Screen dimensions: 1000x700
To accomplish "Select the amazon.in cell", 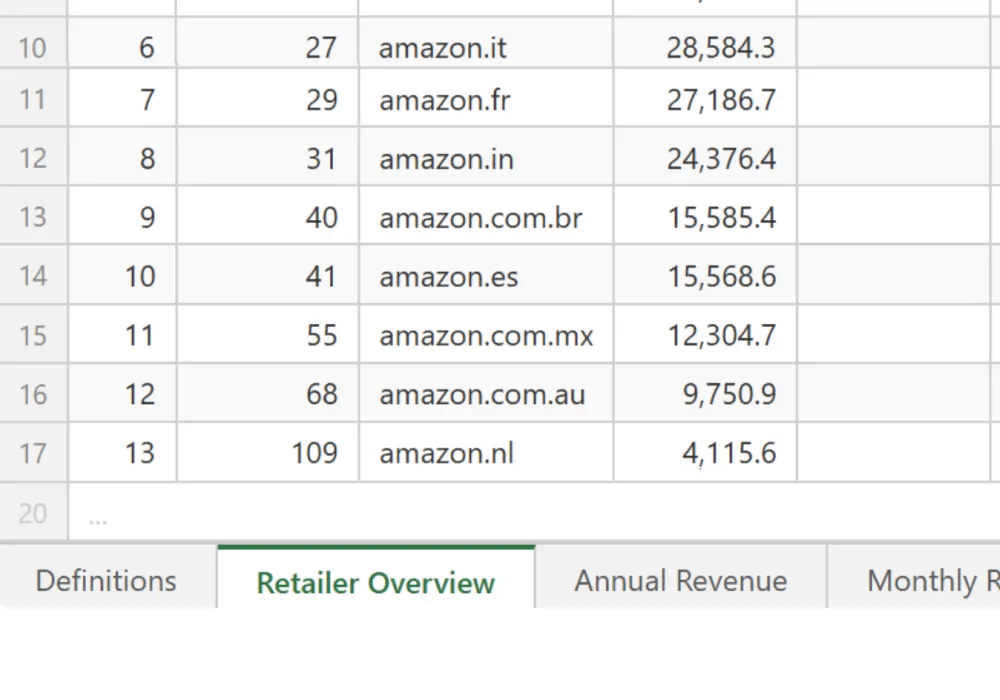I will (485, 159).
